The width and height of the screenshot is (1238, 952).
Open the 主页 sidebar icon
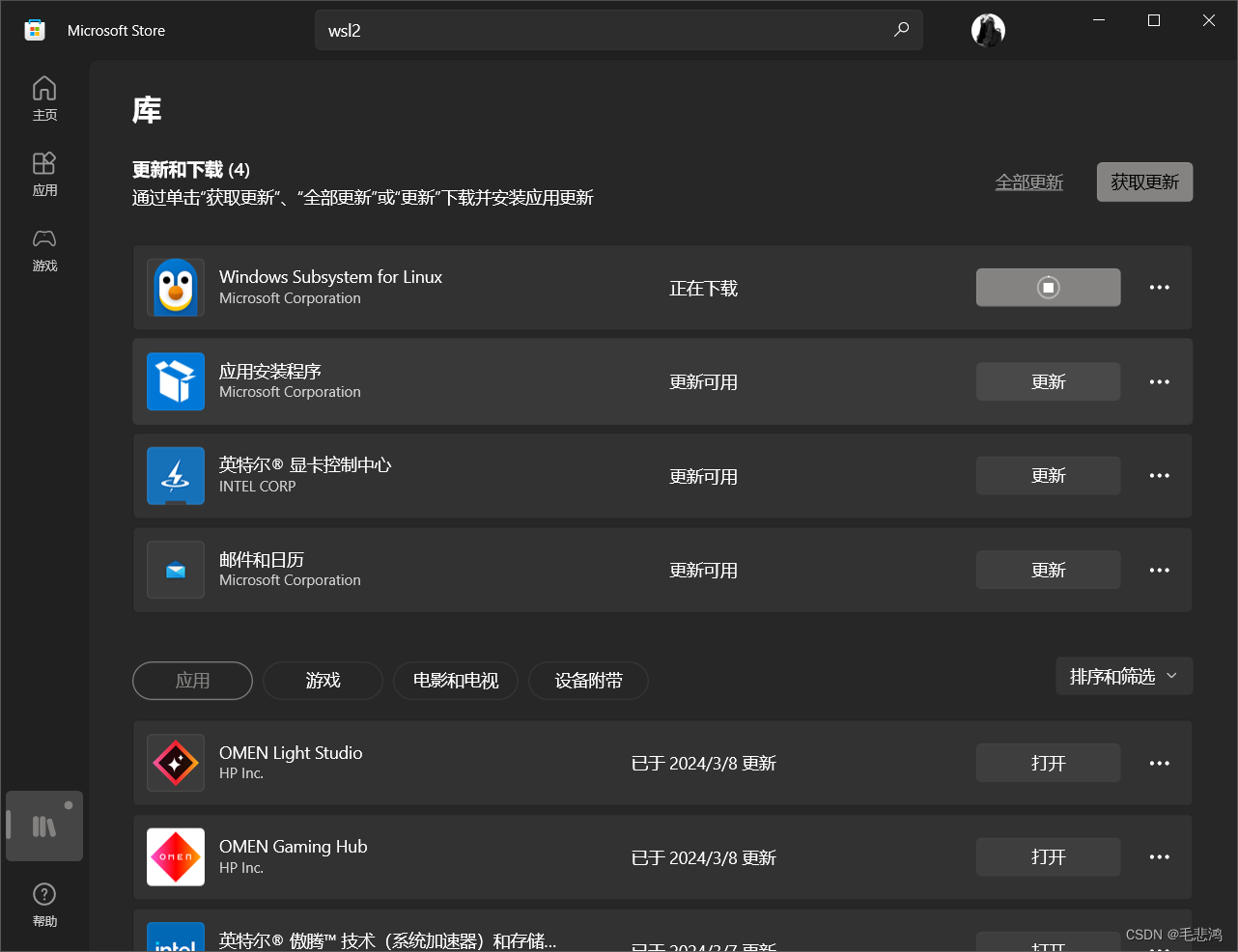point(44,98)
